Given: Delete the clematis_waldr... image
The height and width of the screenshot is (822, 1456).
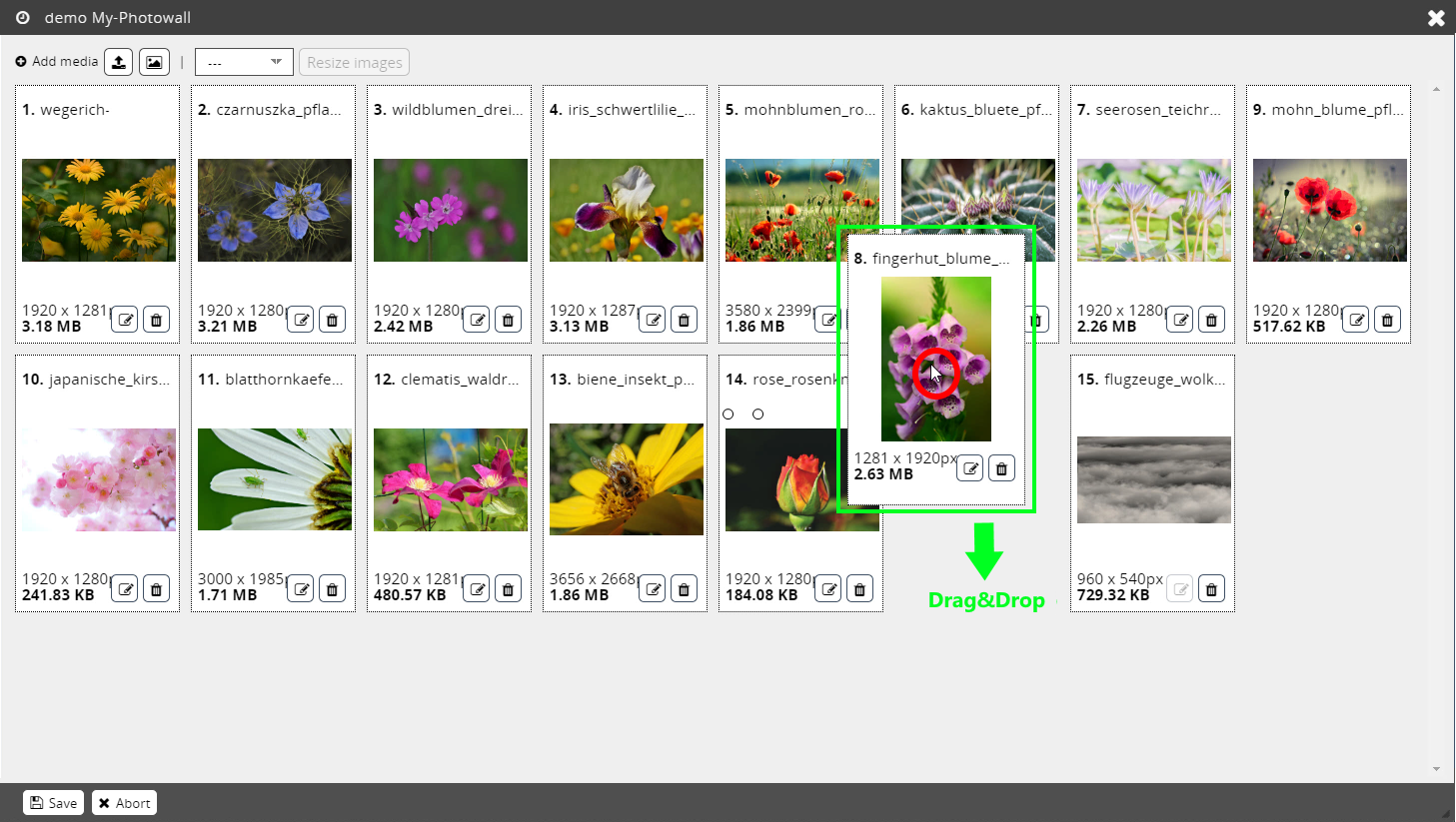Looking at the screenshot, I should (508, 589).
